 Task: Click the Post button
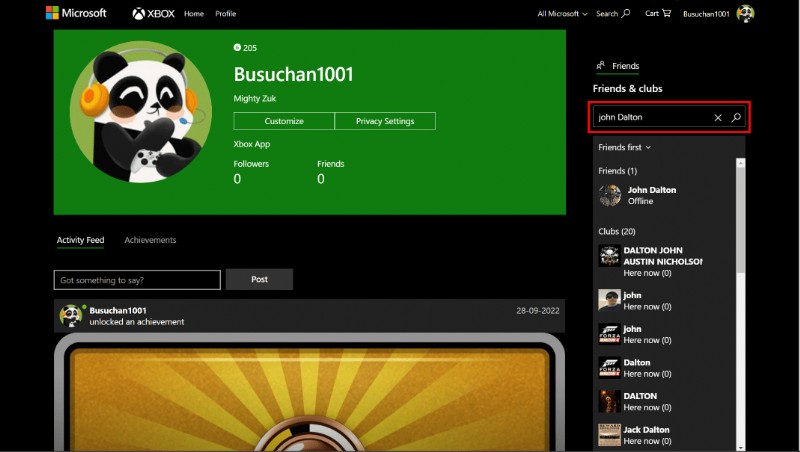[x=259, y=279]
